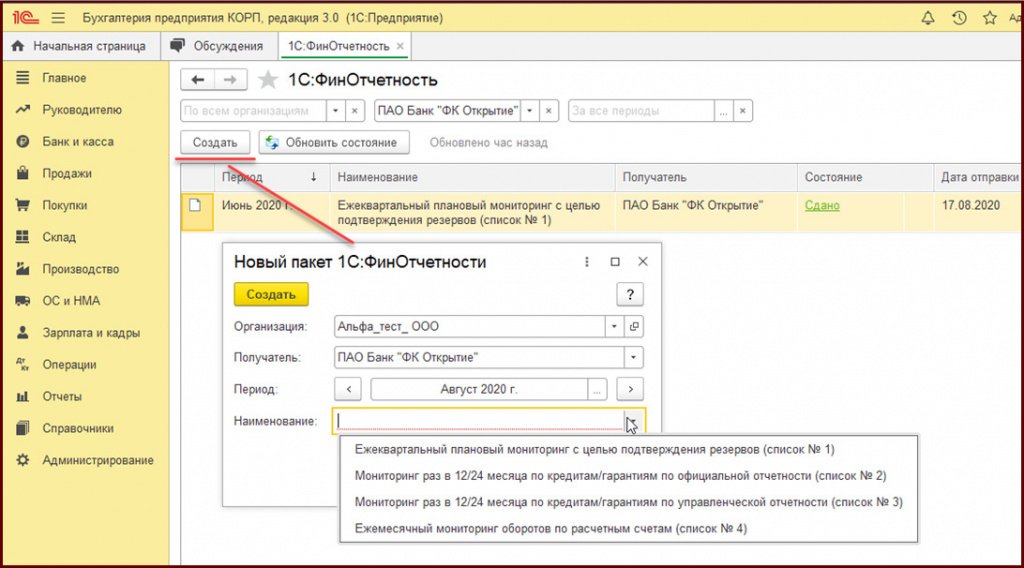Switch to the Обсуждения tab

point(218,46)
